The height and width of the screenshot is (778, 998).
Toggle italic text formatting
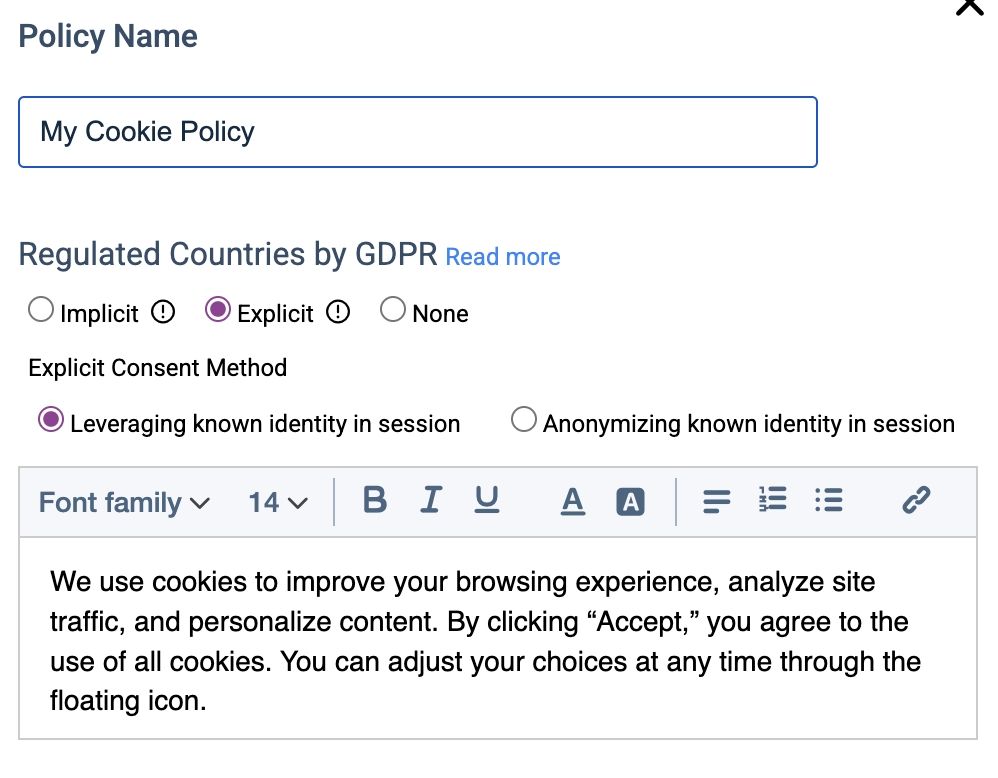click(x=431, y=500)
